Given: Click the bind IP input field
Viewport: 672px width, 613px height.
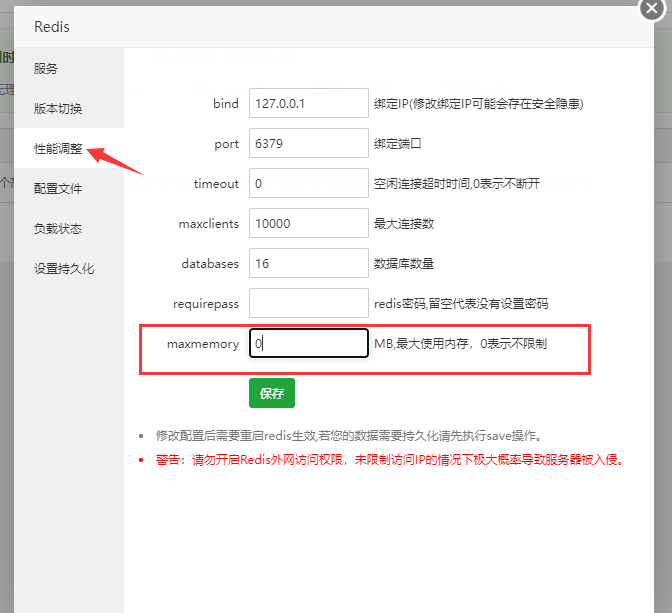Looking at the screenshot, I should point(309,103).
